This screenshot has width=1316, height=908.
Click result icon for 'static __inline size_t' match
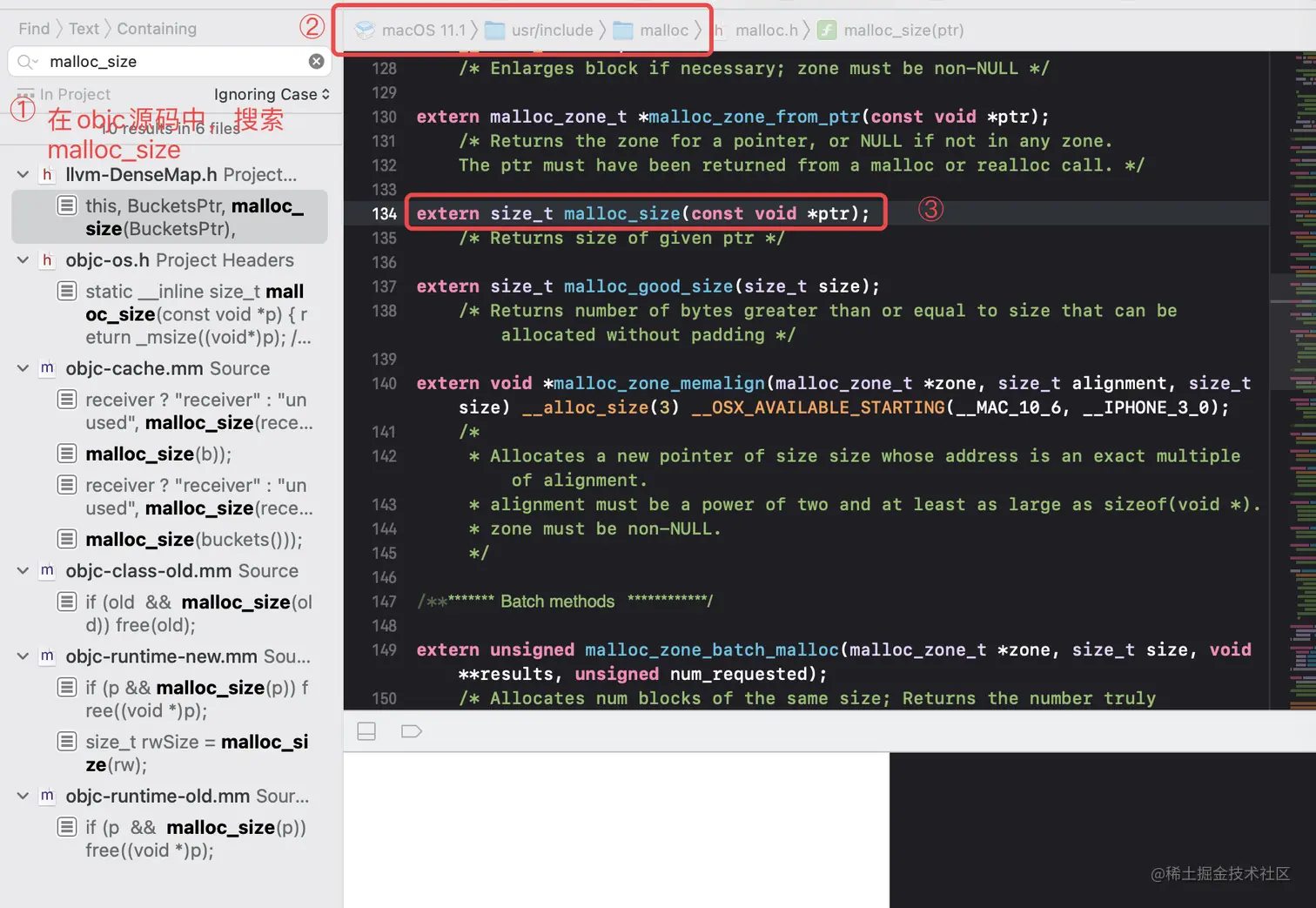[x=67, y=291]
